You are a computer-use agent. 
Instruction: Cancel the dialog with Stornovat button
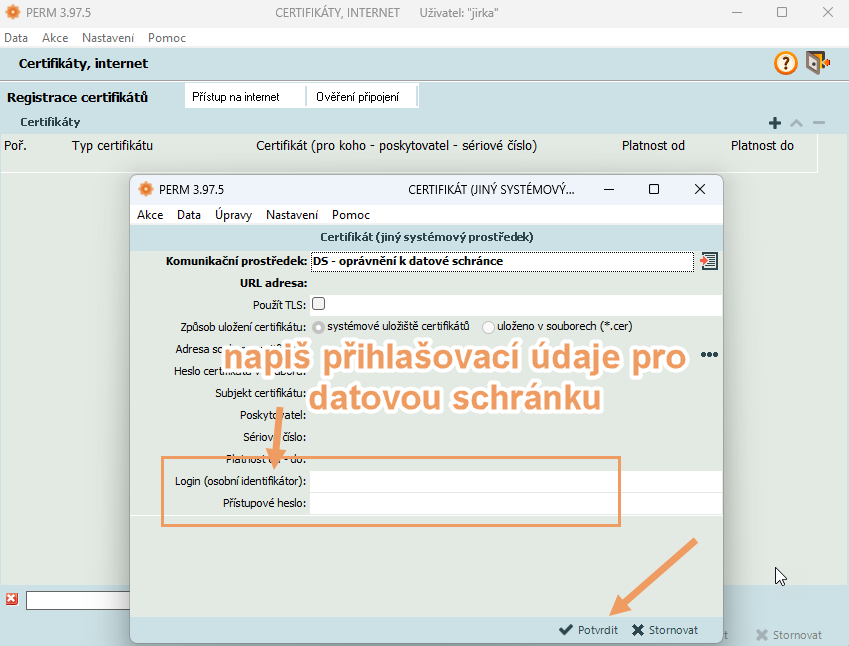coord(665,630)
